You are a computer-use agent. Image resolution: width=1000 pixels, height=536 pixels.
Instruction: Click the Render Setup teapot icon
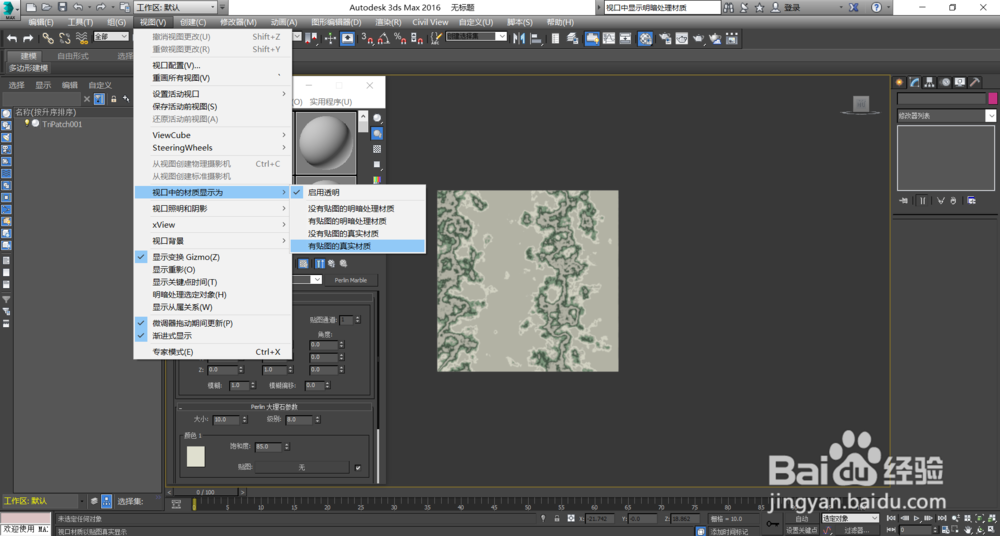[x=666, y=38]
